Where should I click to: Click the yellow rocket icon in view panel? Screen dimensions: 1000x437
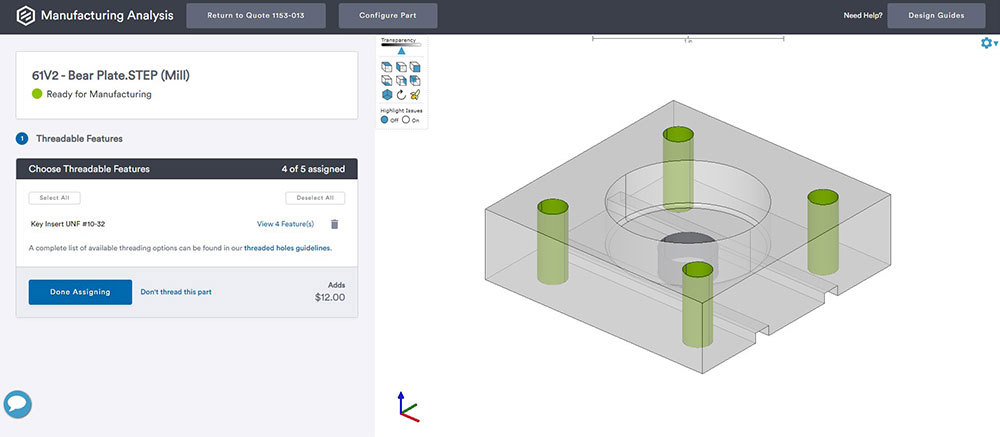click(x=414, y=95)
